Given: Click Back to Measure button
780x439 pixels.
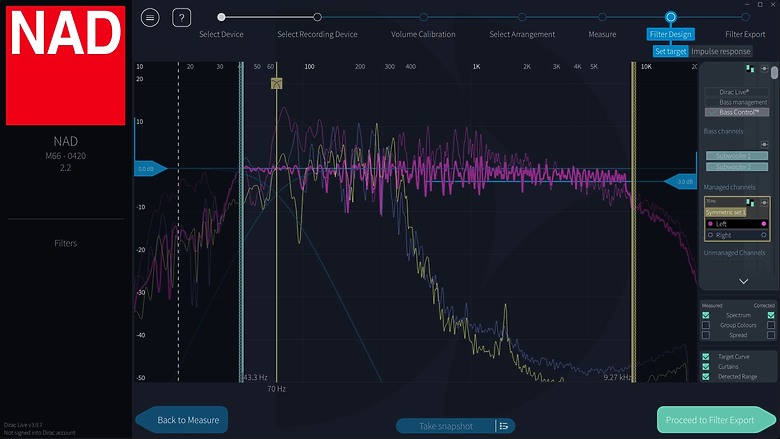Looking at the screenshot, I should tap(182, 420).
